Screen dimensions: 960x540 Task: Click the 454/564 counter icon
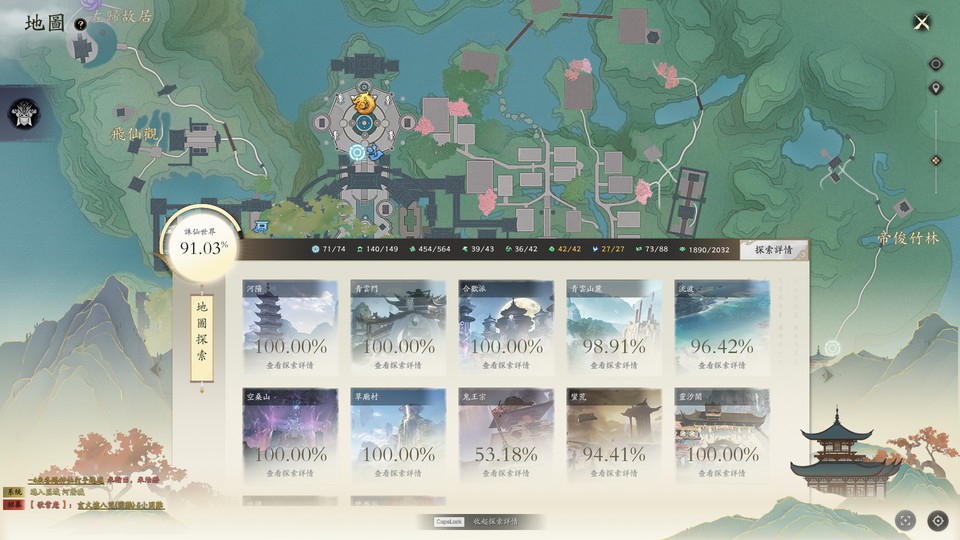[412, 250]
